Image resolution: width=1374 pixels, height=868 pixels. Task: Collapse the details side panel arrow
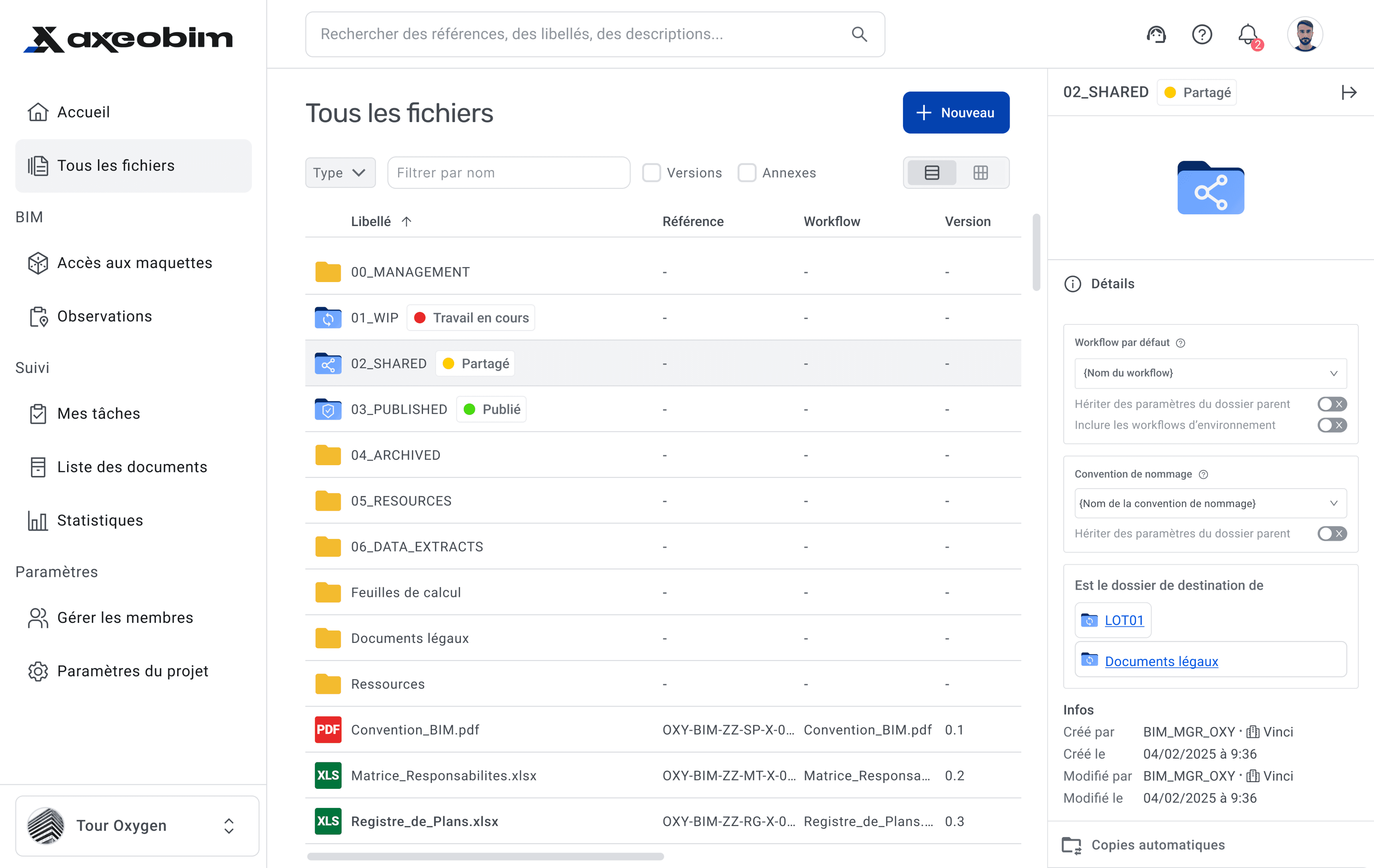click(1348, 93)
